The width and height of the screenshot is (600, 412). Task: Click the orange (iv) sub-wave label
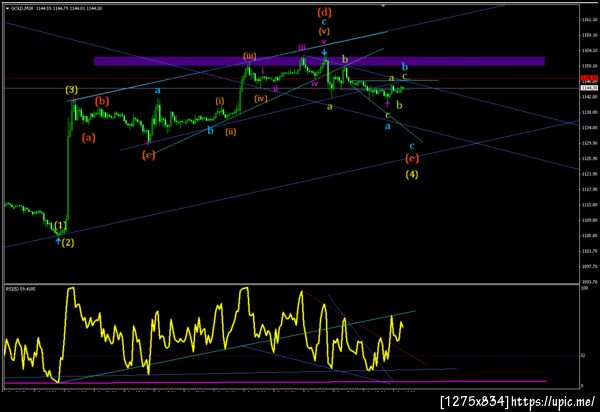click(261, 99)
